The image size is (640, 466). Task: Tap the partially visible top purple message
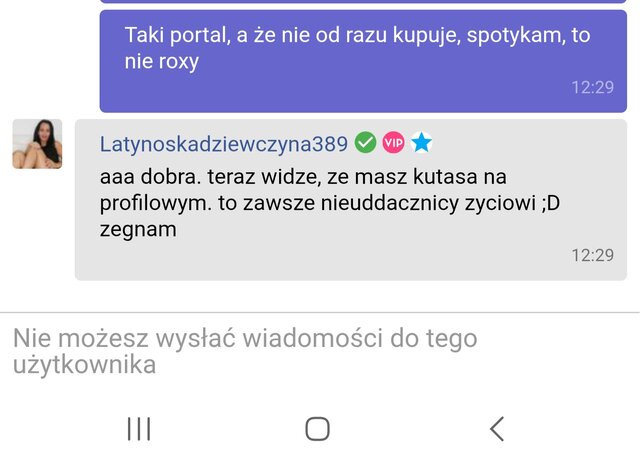363,2
